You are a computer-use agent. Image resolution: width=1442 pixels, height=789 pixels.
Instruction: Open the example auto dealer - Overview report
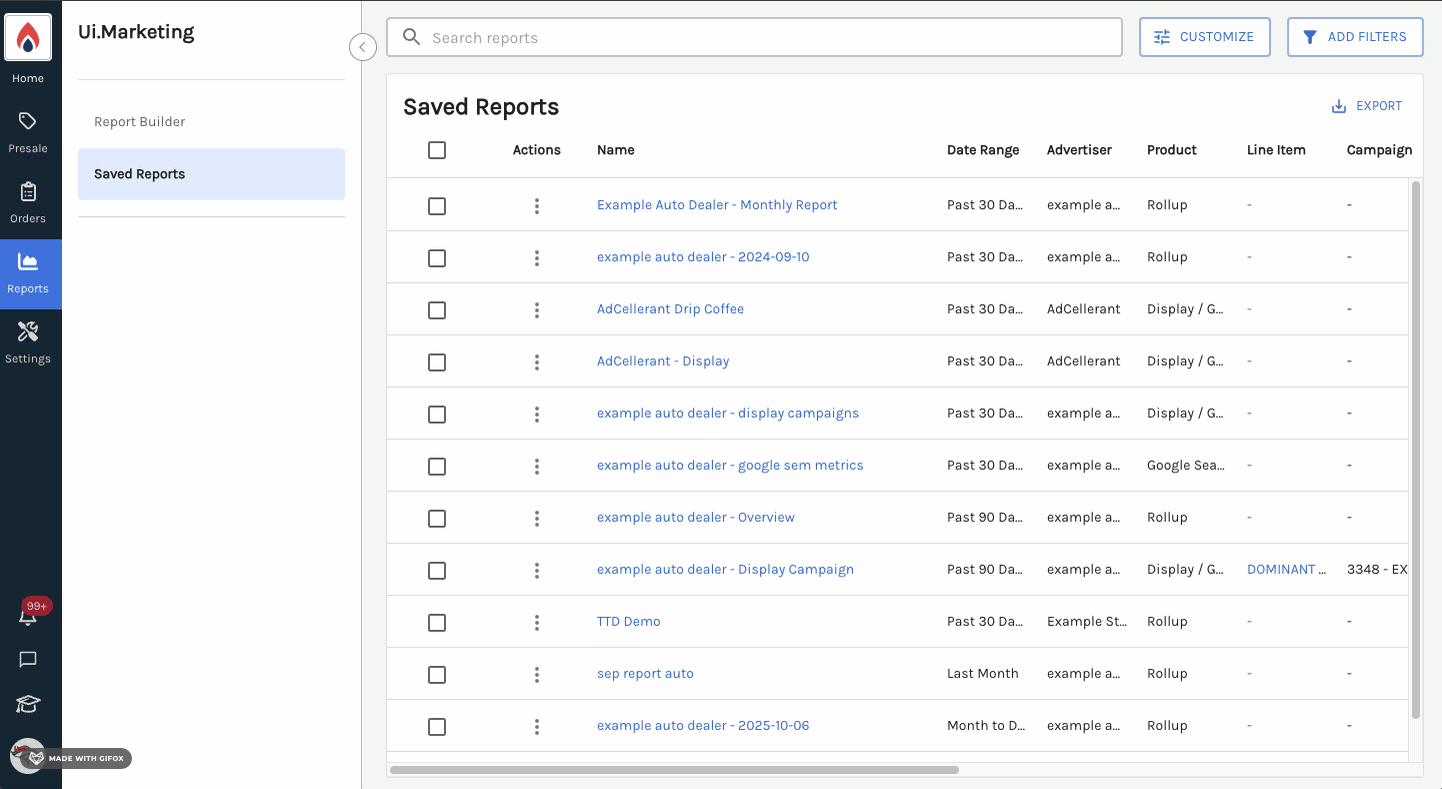pyautogui.click(x=696, y=517)
